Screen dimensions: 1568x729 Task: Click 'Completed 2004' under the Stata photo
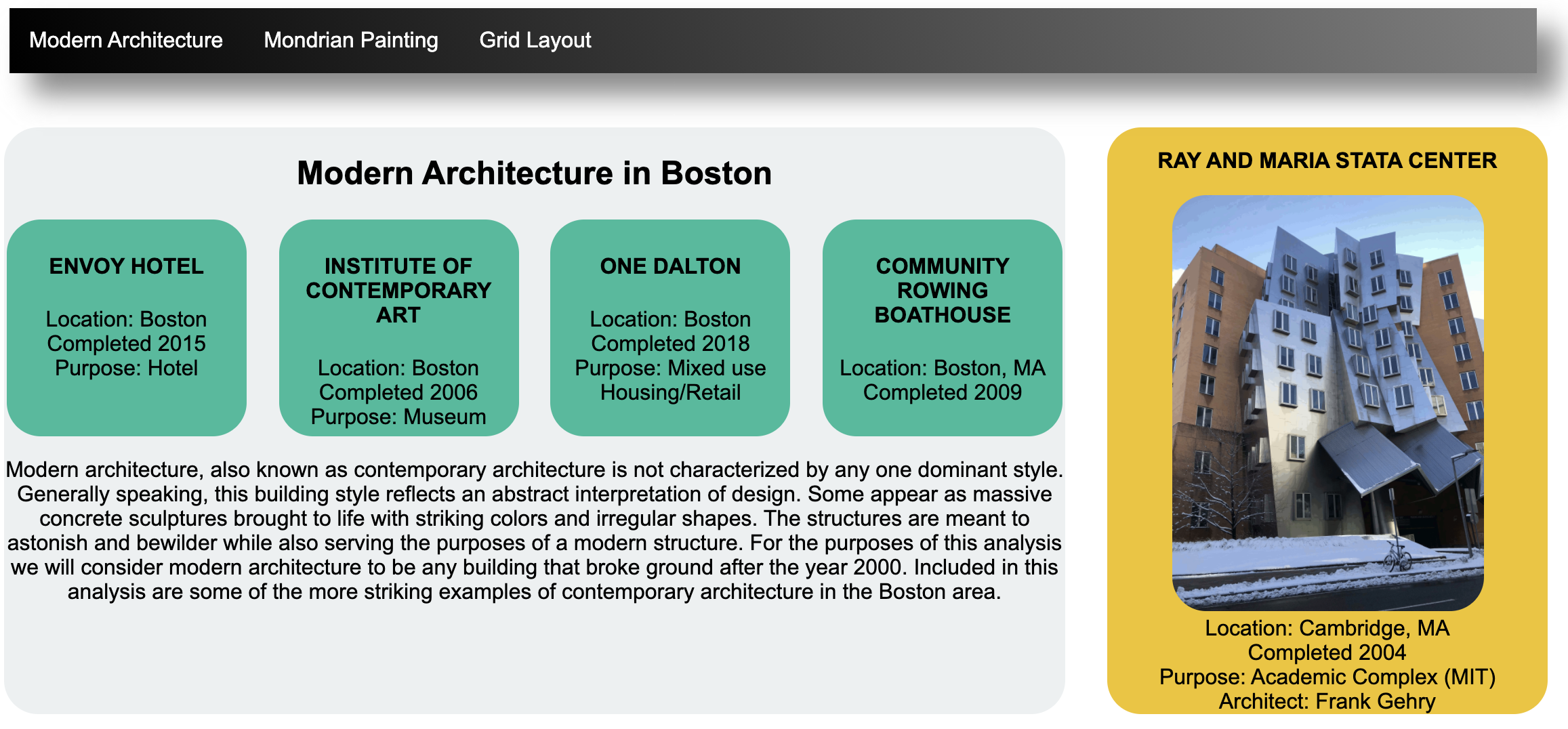click(x=1327, y=652)
